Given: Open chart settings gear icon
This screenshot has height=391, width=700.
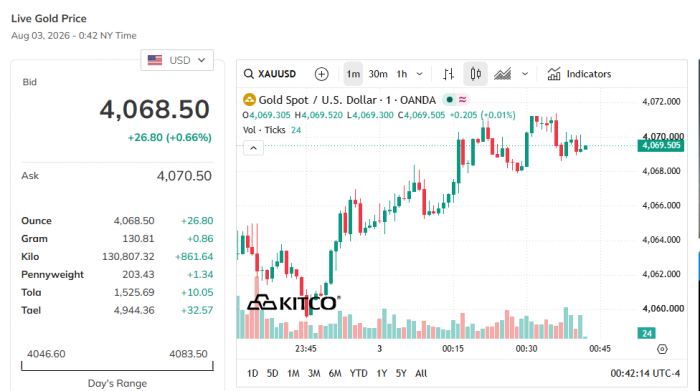Looking at the screenshot, I should point(662,349).
